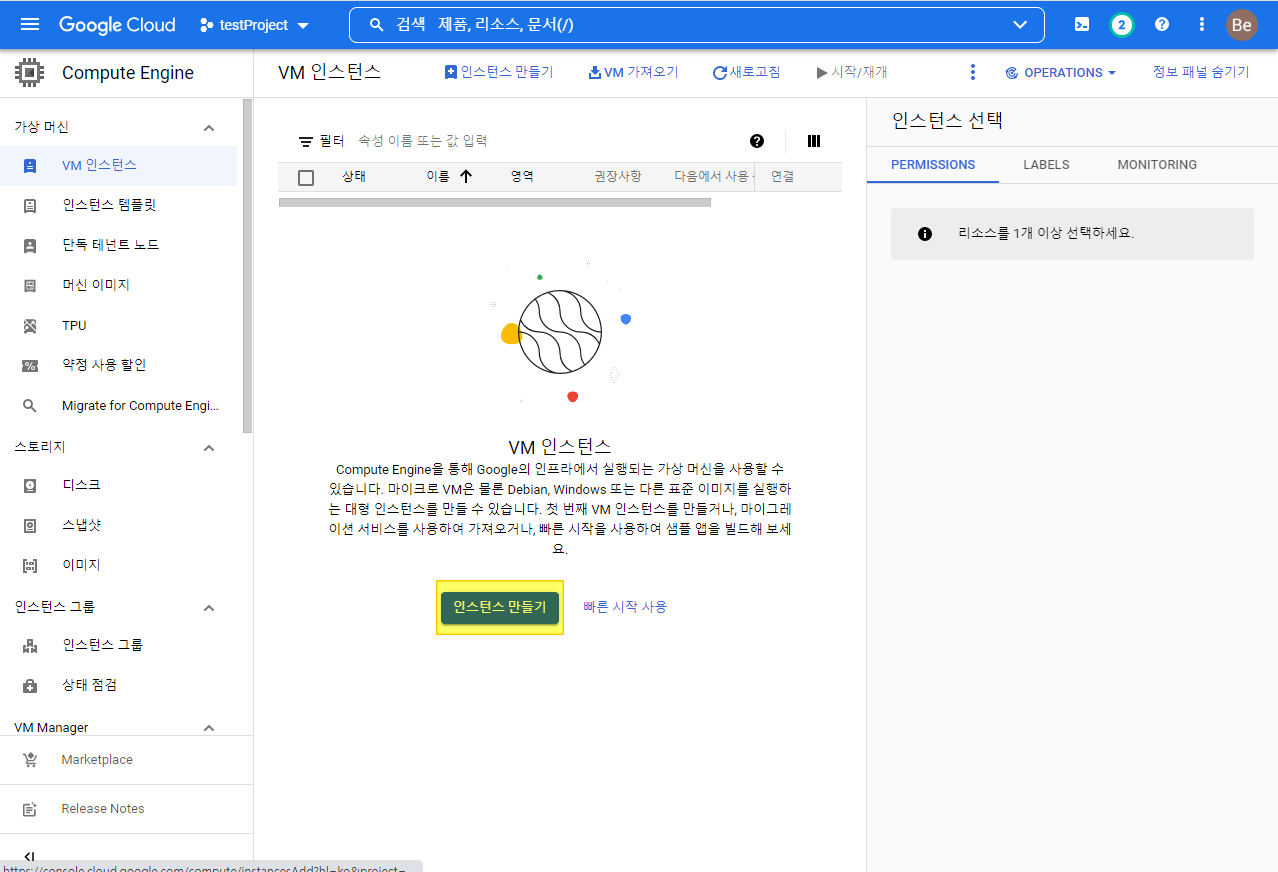Click the VM 인스턴스 sidebar icon
Viewport: 1278px width, 872px height.
[30, 166]
